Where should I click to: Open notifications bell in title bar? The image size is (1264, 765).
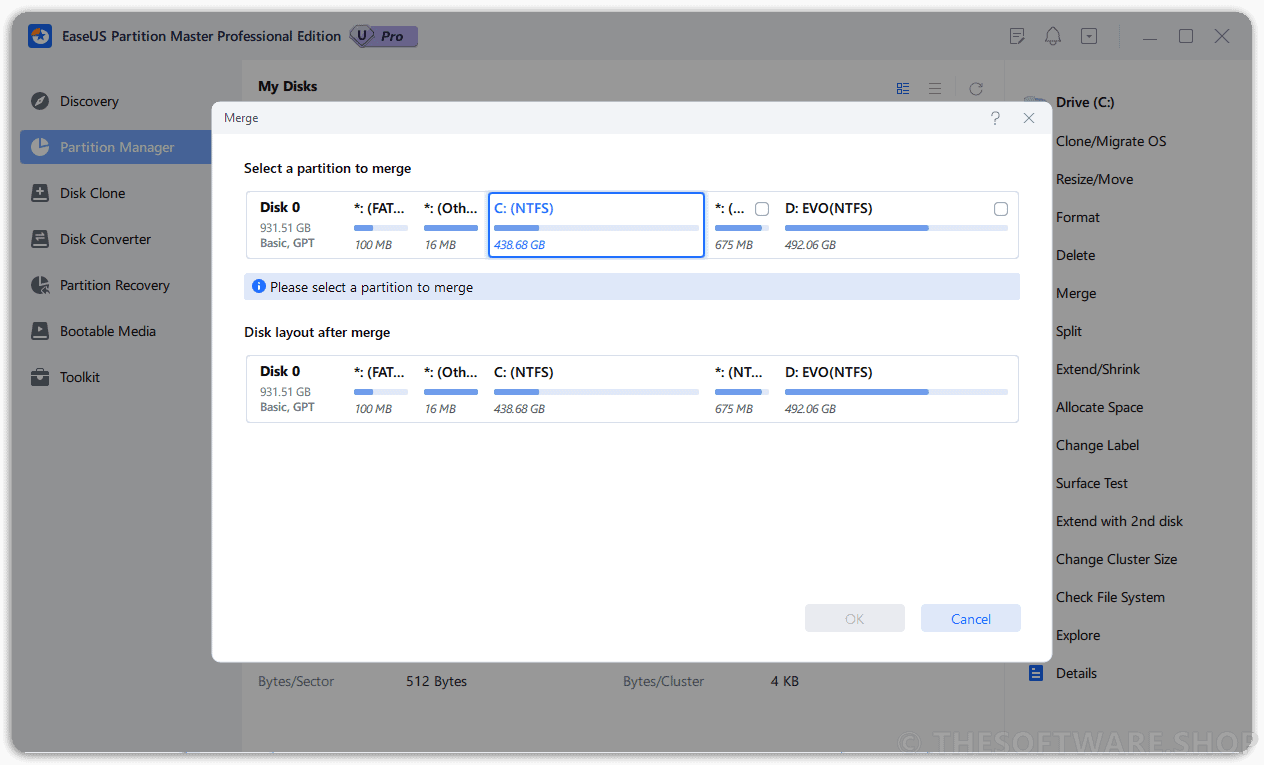[x=1053, y=36]
